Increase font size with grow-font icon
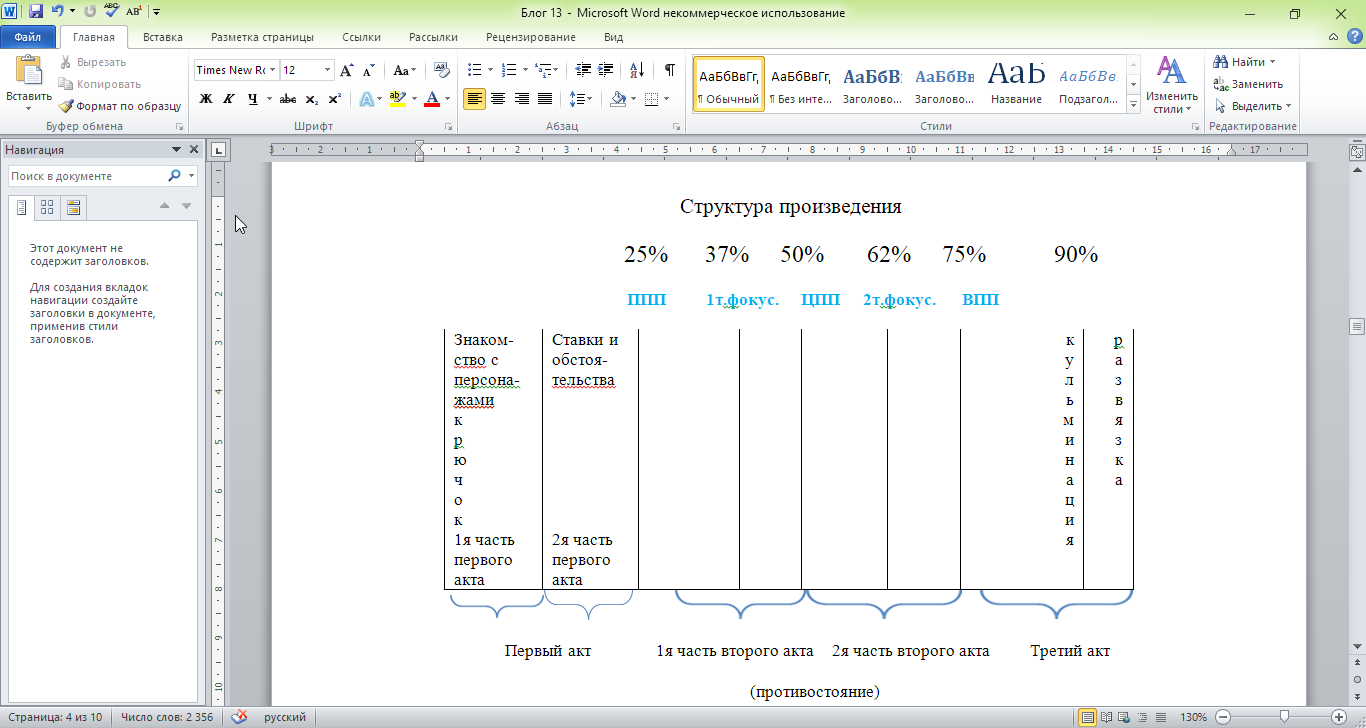1366x728 pixels. 347,70
